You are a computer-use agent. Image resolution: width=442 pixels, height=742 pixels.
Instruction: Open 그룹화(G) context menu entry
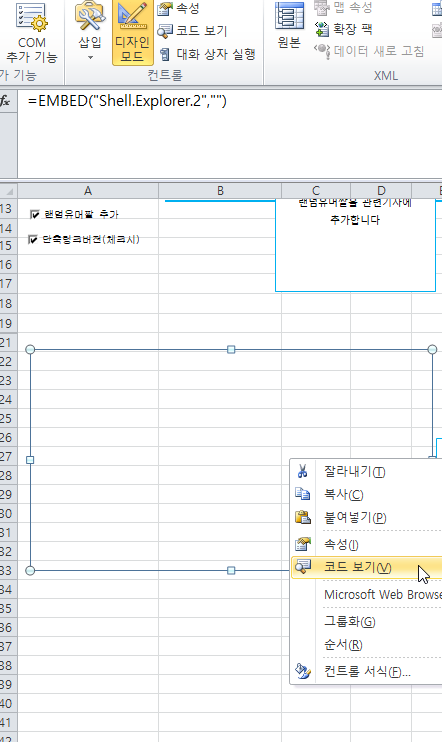367,621
